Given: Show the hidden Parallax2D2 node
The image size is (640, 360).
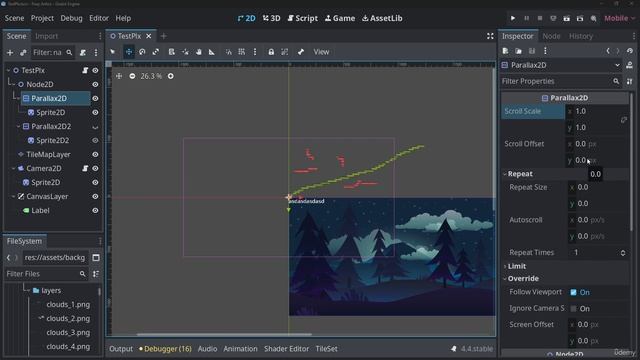Looking at the screenshot, I should click(95, 127).
